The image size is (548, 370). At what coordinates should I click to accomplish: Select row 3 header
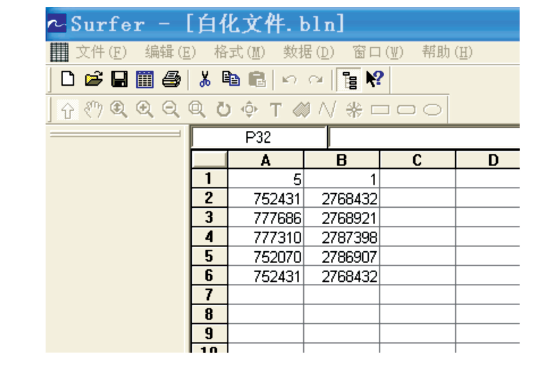tap(209, 218)
